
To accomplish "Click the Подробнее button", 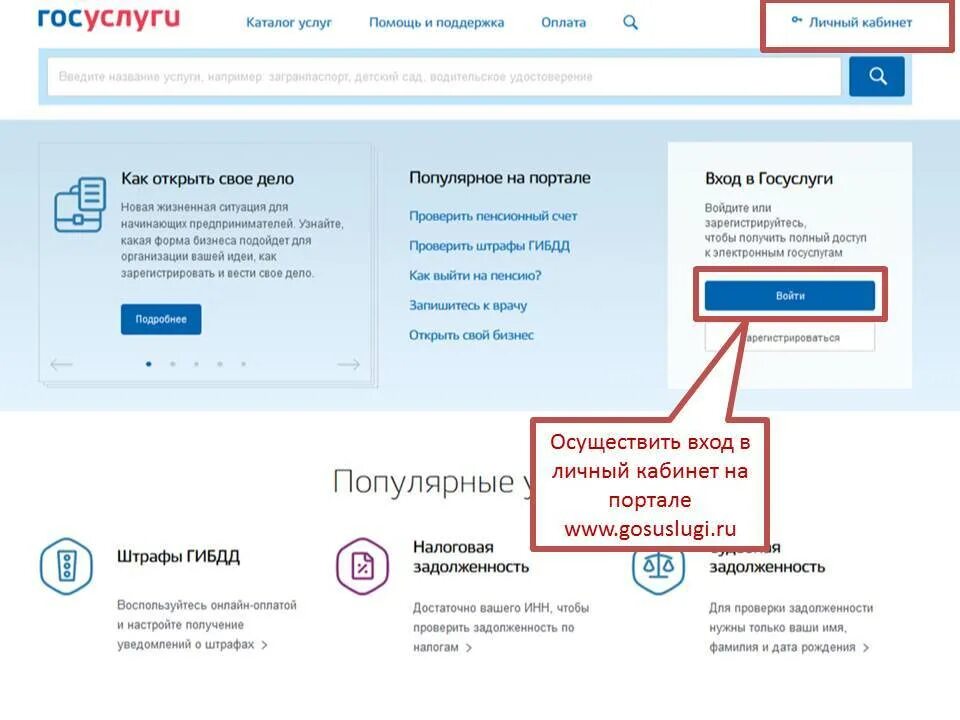I will [161, 319].
